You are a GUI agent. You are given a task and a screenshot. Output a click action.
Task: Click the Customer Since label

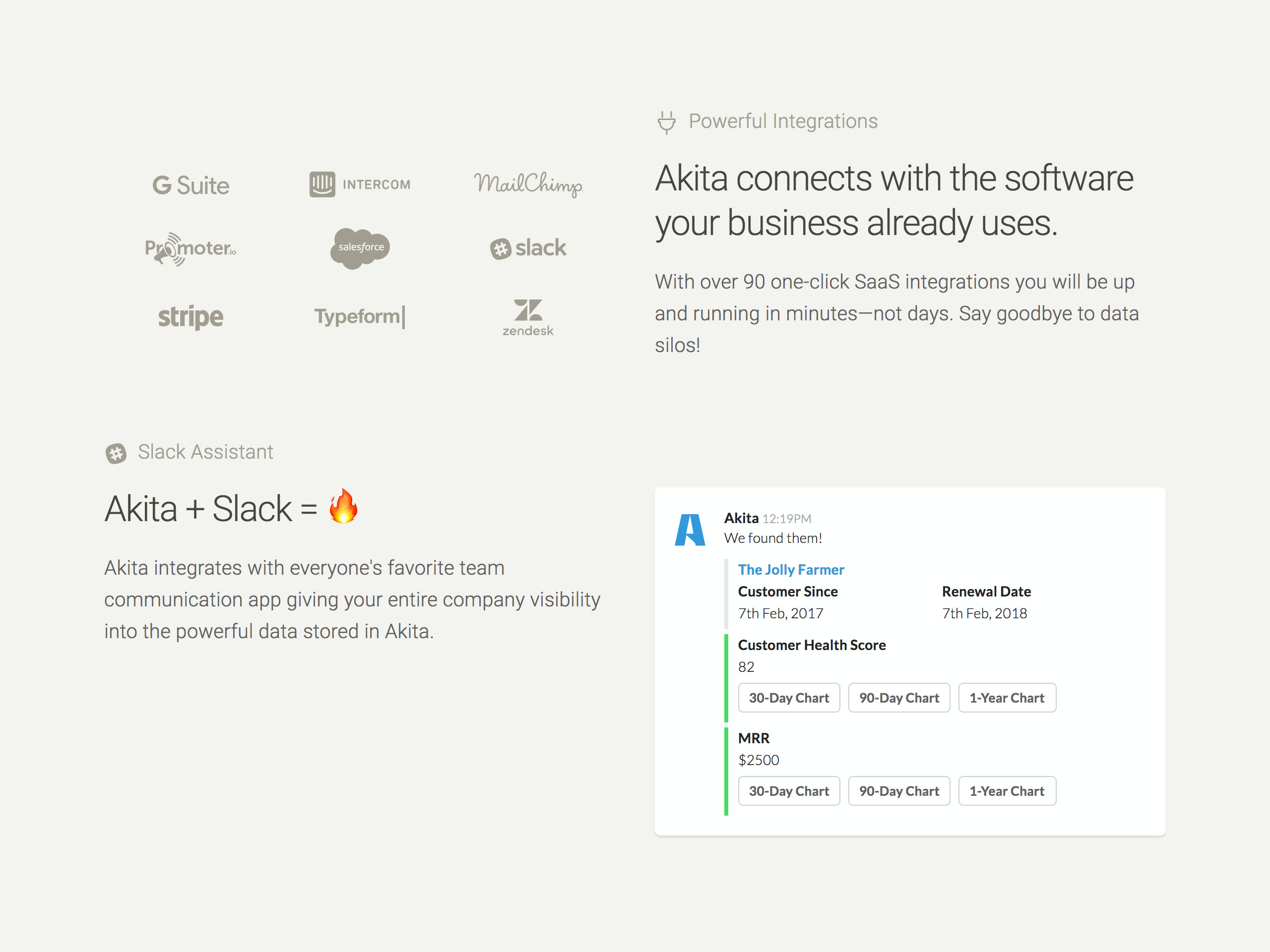[x=787, y=592]
